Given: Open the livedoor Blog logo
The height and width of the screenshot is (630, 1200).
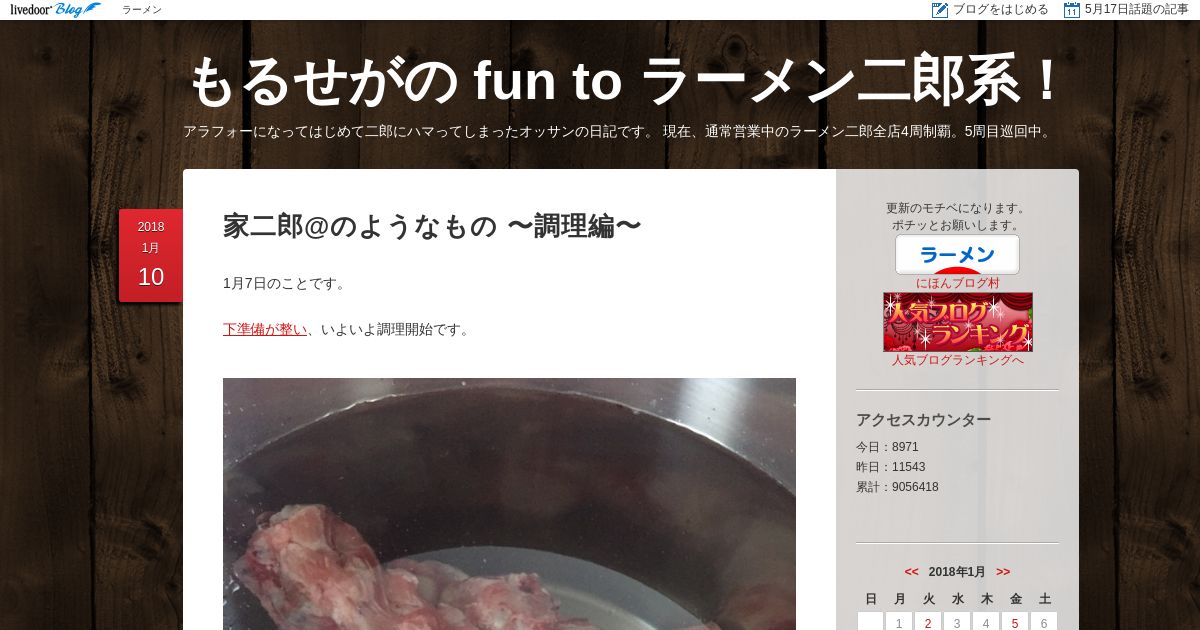Looking at the screenshot, I should coord(55,10).
